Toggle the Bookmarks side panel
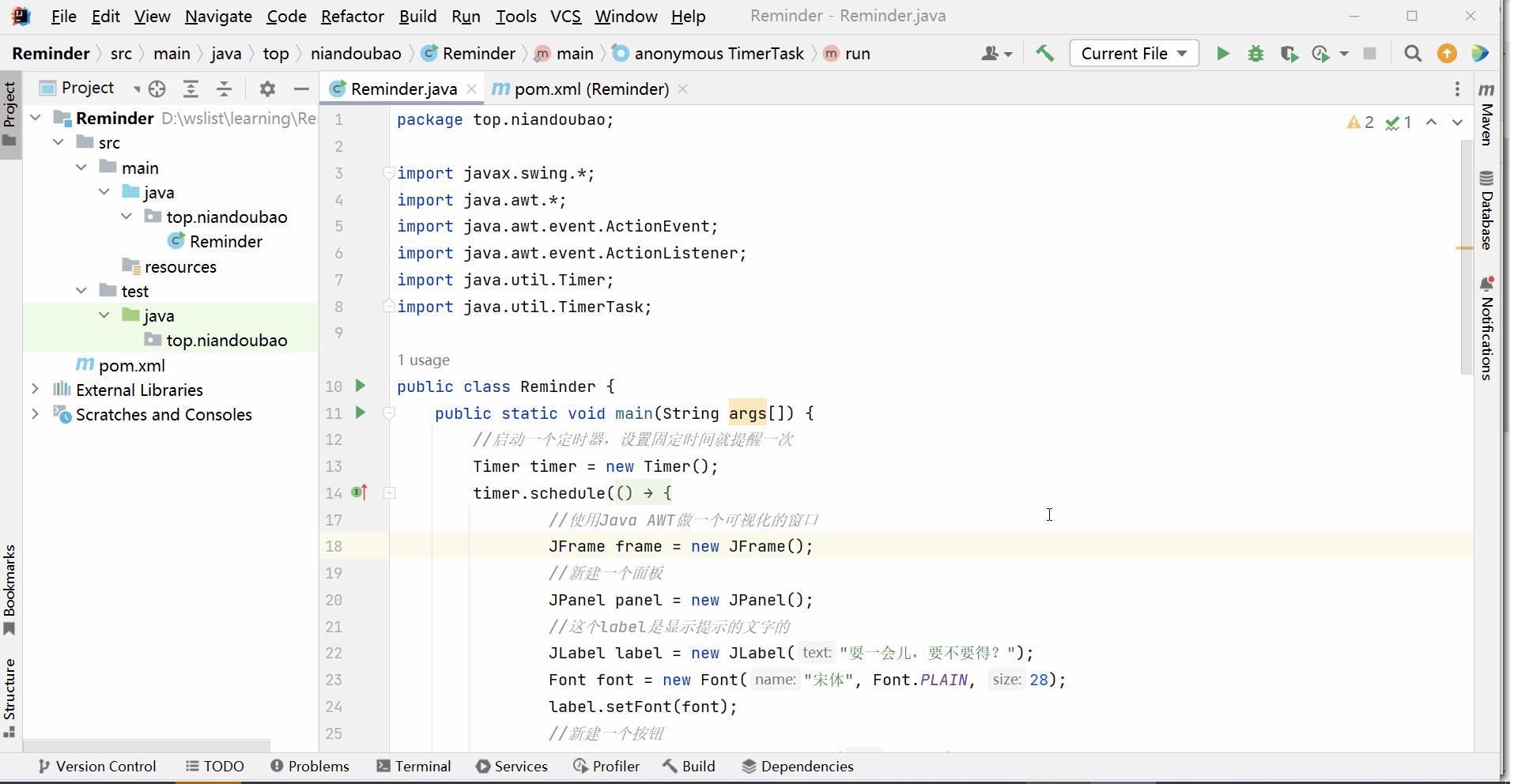The width and height of the screenshot is (1514, 784). (x=9, y=590)
